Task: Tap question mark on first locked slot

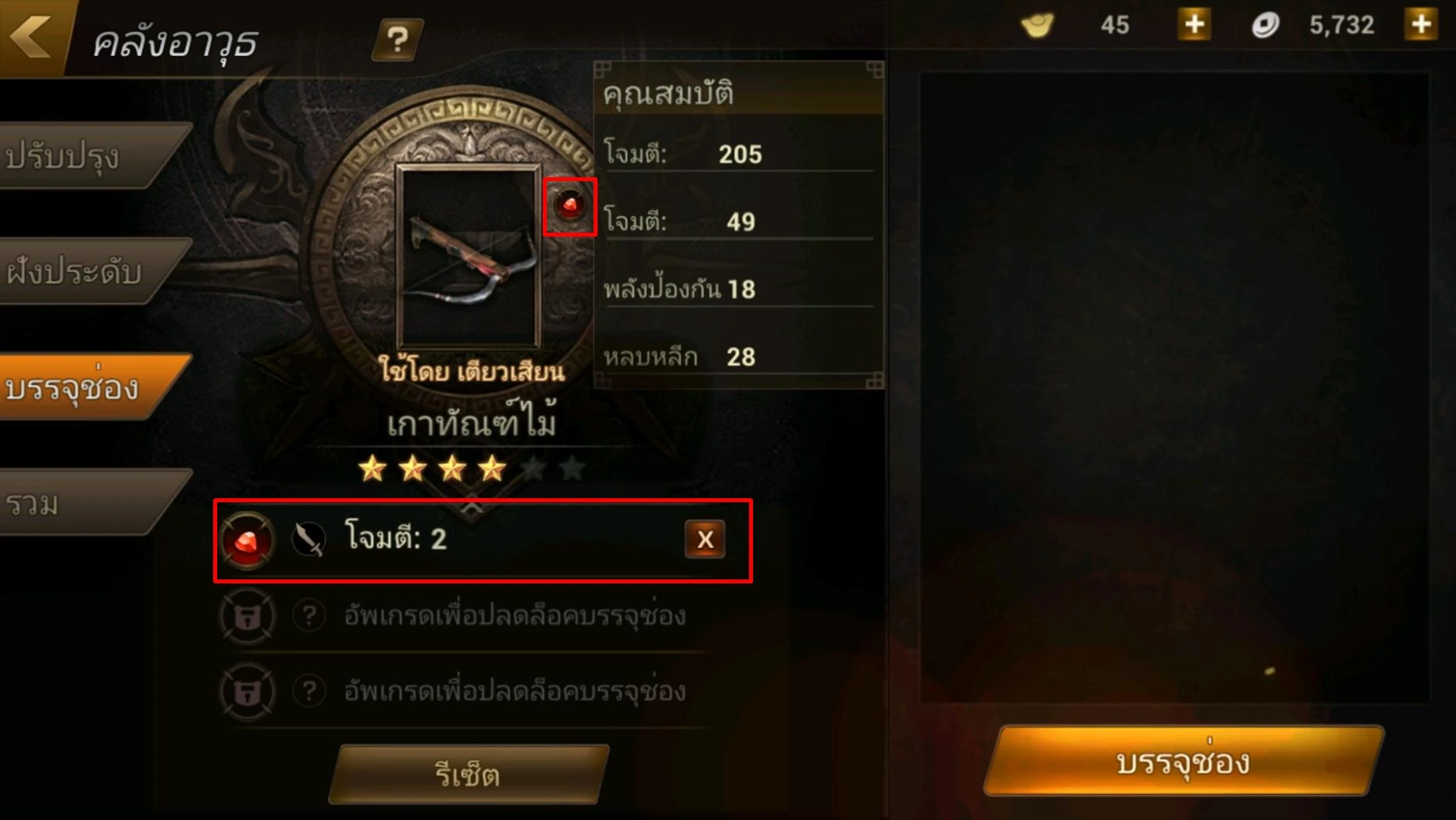Action: [x=309, y=615]
